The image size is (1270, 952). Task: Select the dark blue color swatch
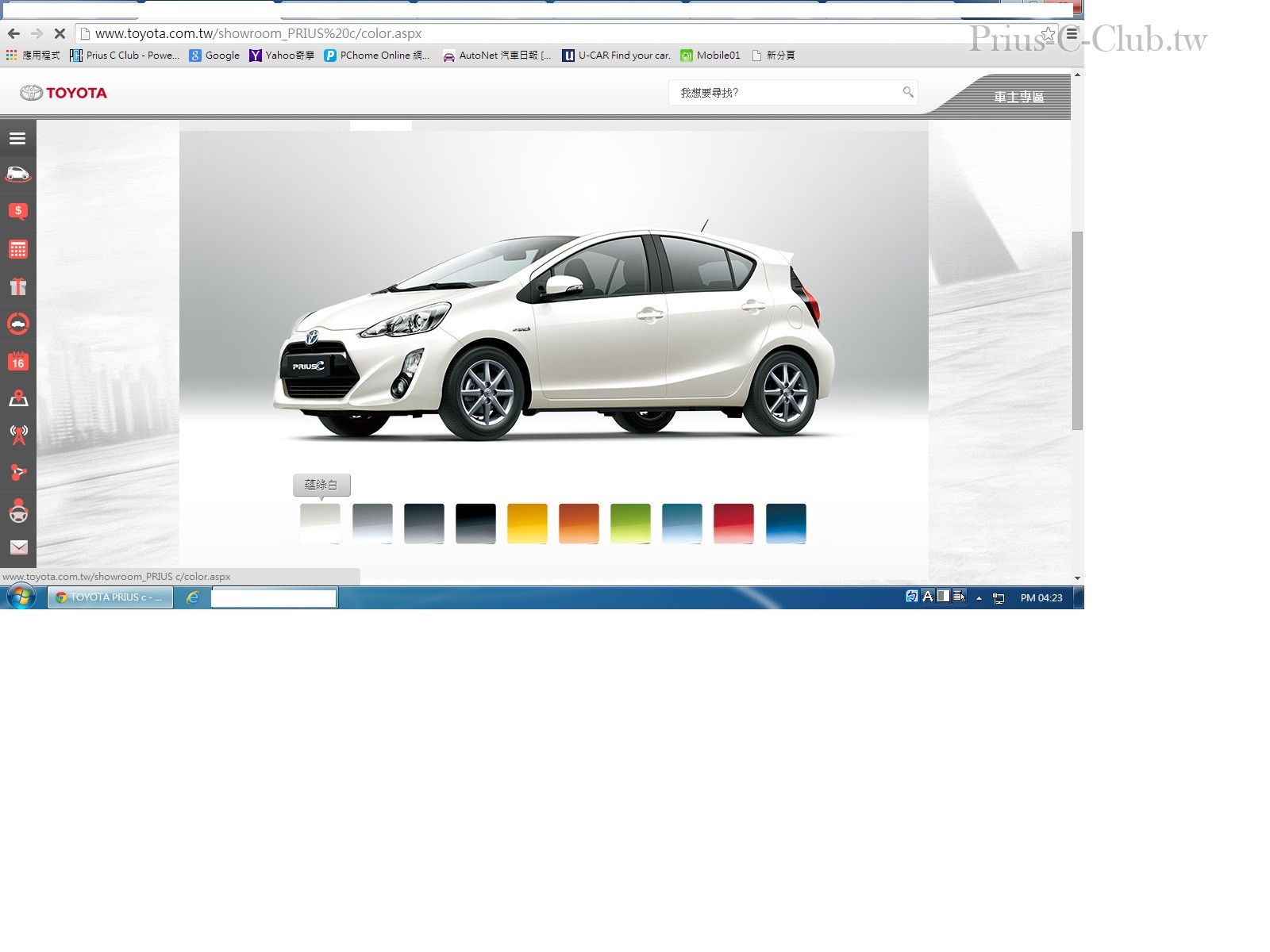pyautogui.click(x=786, y=524)
